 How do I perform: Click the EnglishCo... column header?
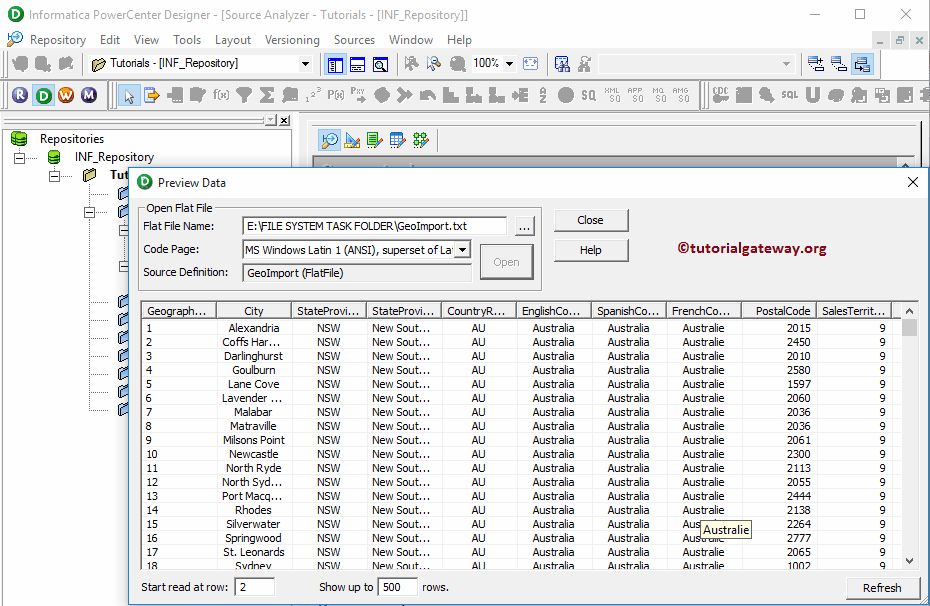pos(553,311)
